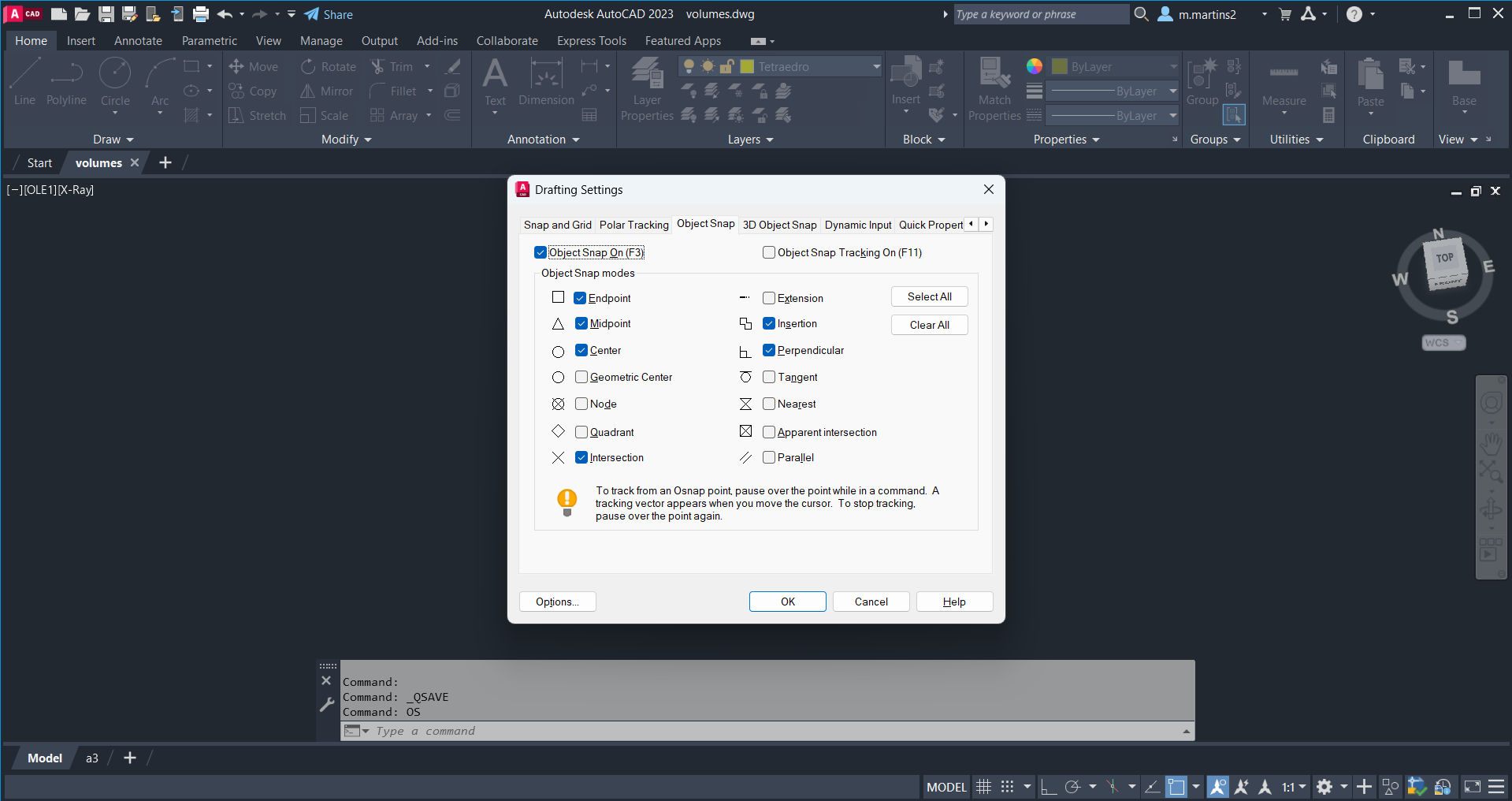Click the Undo arrow icon
Screen dimensions: 1512x801
(x=225, y=14)
